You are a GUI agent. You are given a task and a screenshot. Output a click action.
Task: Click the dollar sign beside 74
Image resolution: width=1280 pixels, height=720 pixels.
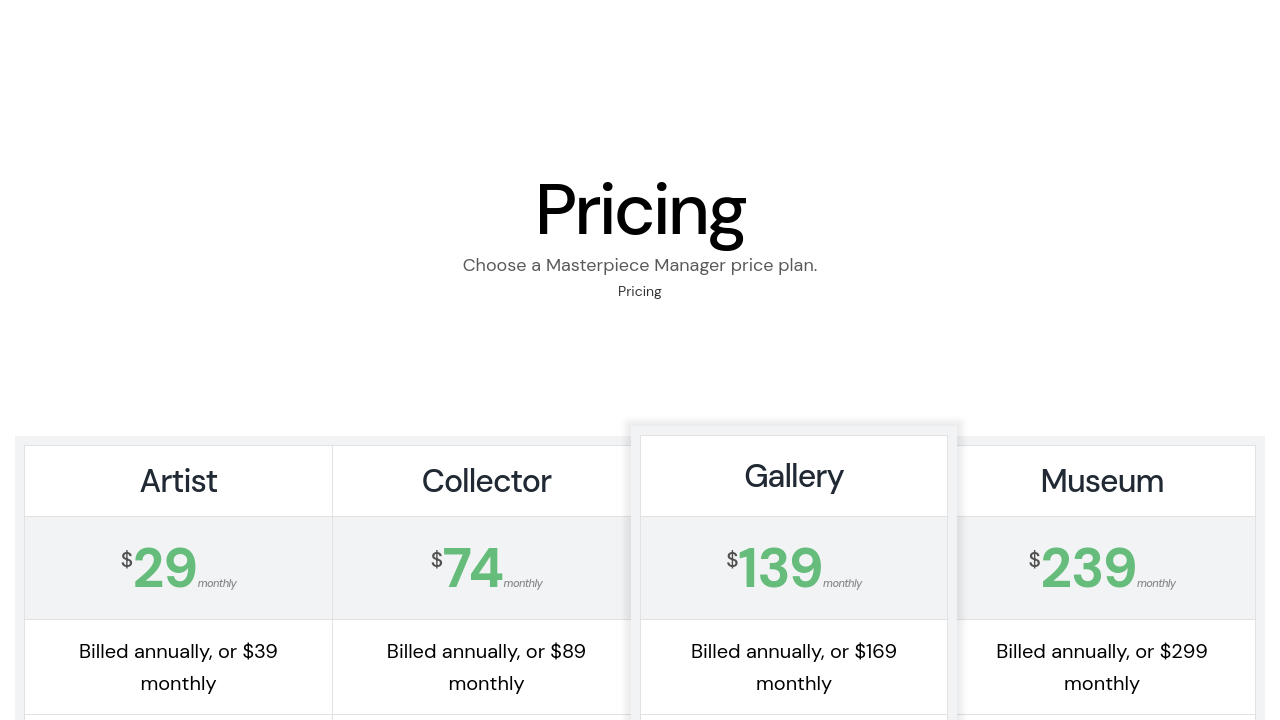437,560
